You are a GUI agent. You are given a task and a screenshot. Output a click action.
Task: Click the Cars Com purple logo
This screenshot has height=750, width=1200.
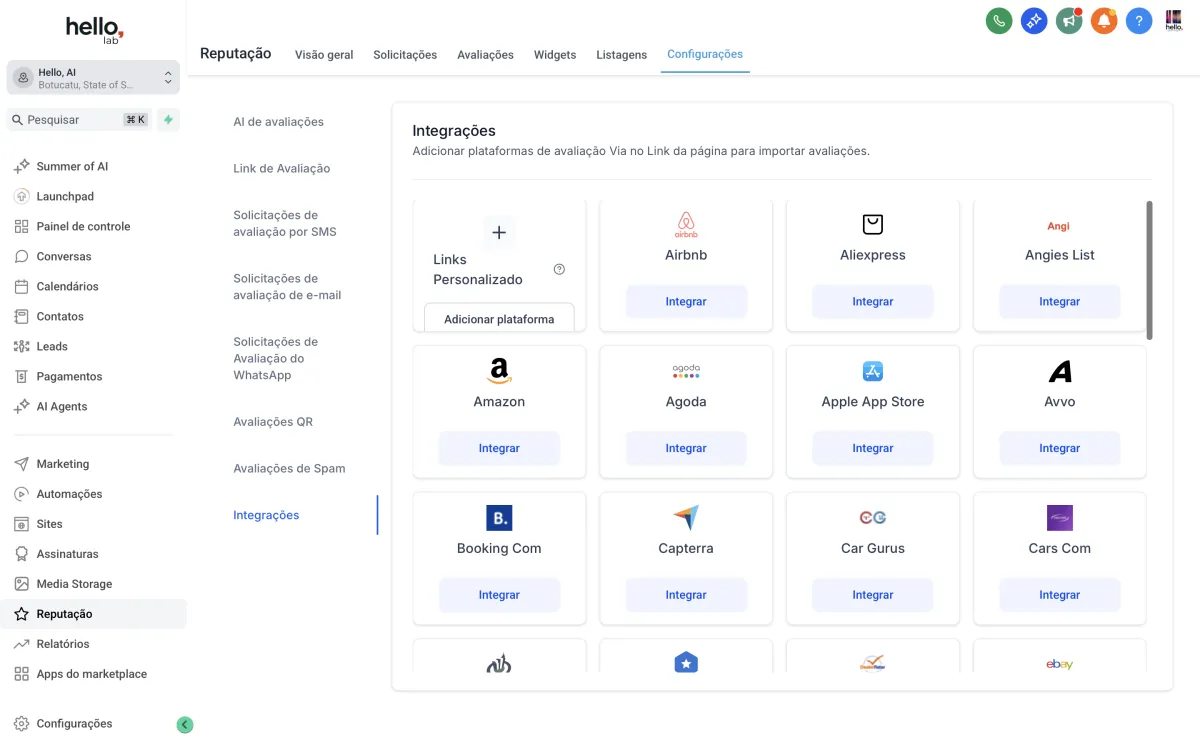[x=1060, y=518]
